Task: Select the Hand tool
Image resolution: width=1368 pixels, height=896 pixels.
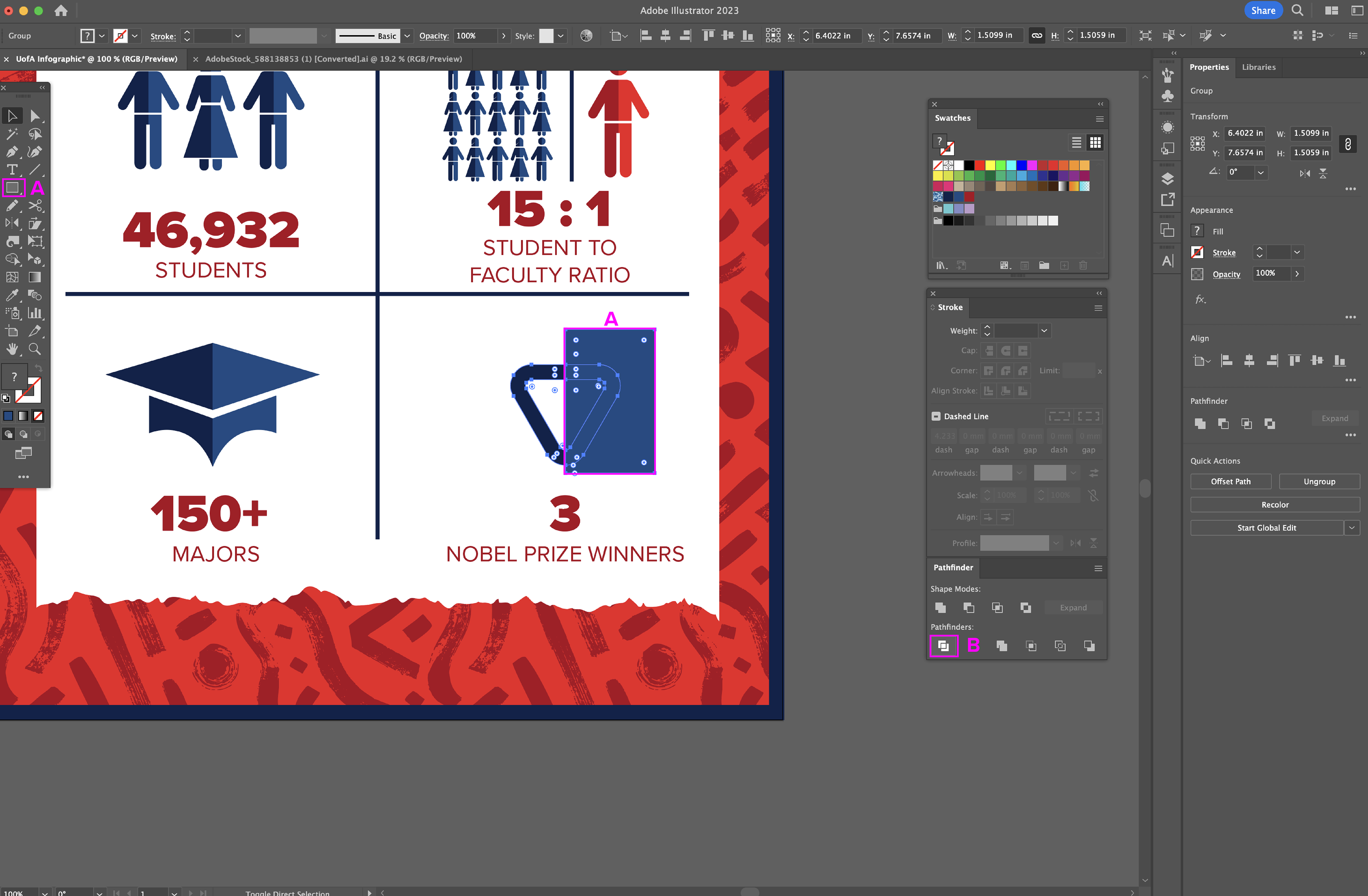Action: coord(12,349)
